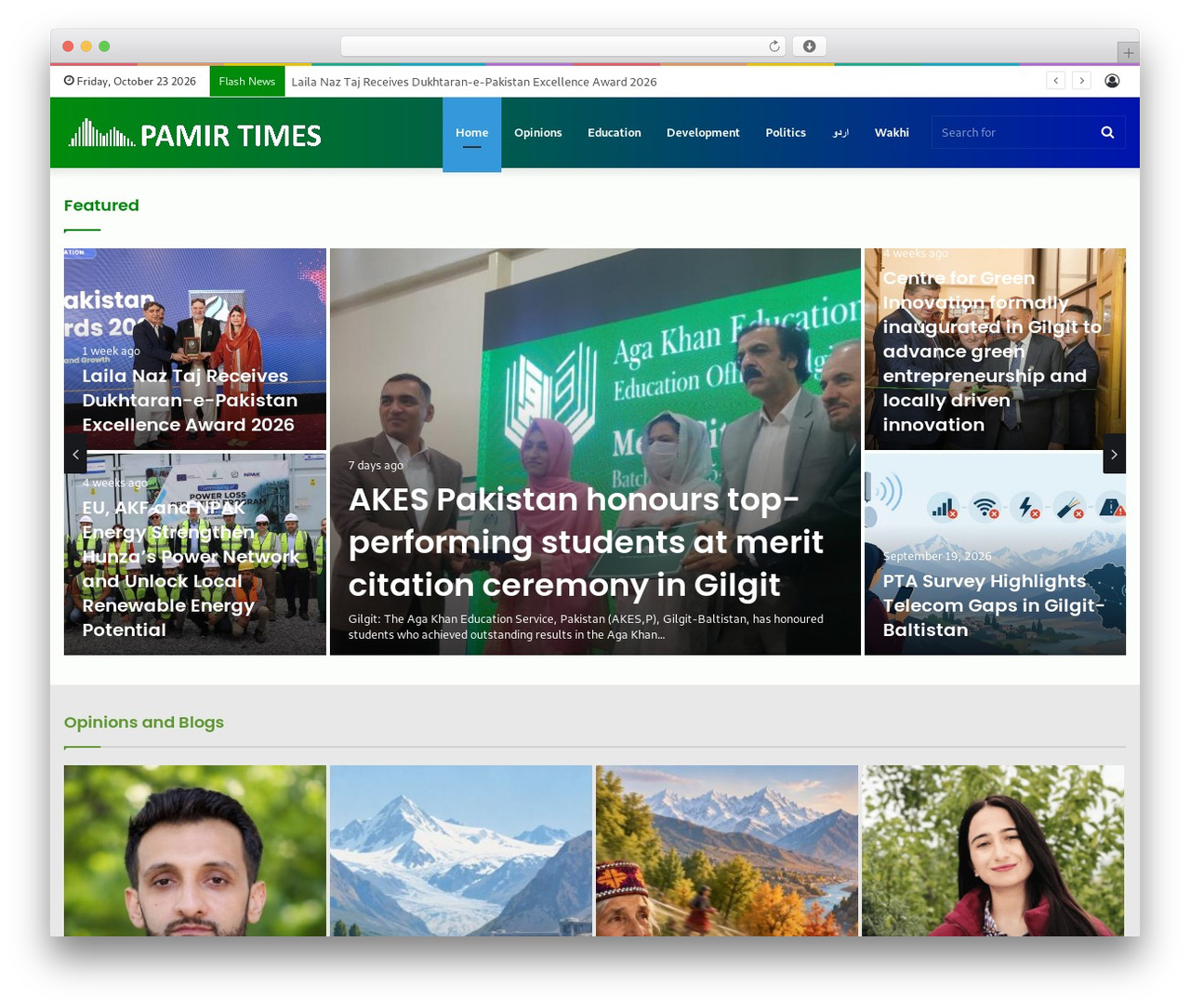
Task: Show next flash news headline
Action: tap(1081, 81)
